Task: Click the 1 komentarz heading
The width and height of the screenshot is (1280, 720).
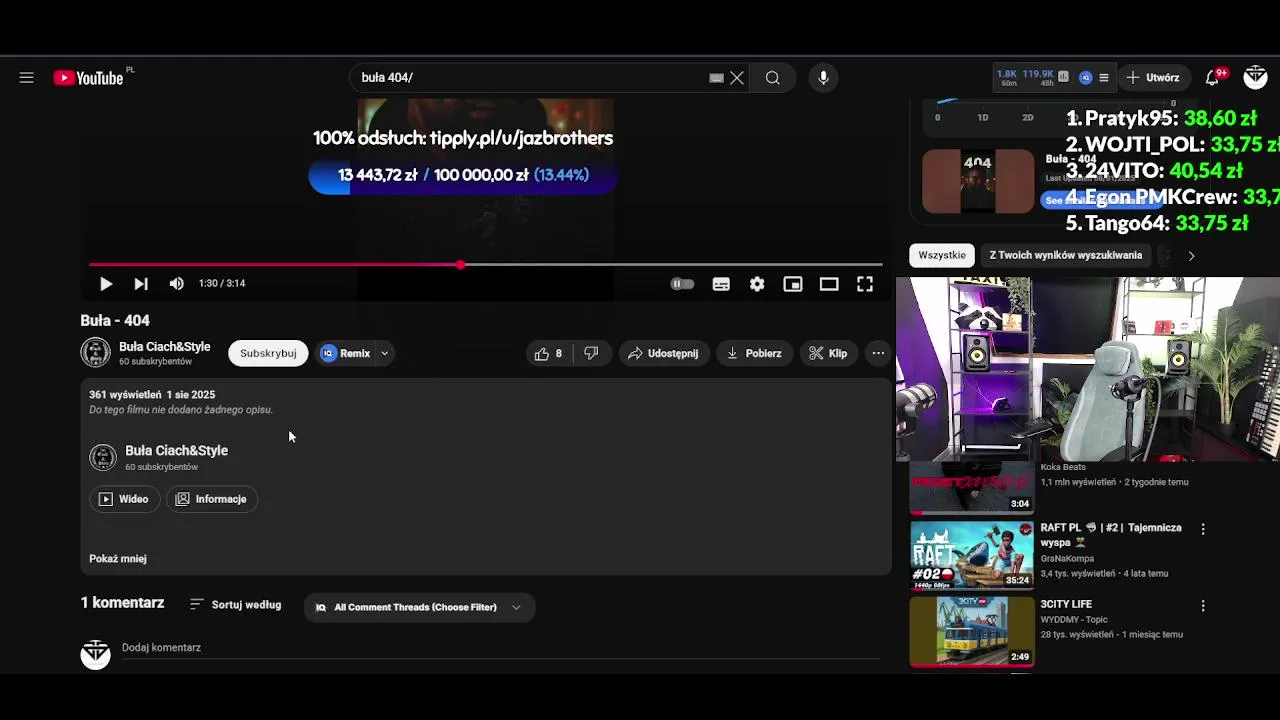Action: click(122, 603)
